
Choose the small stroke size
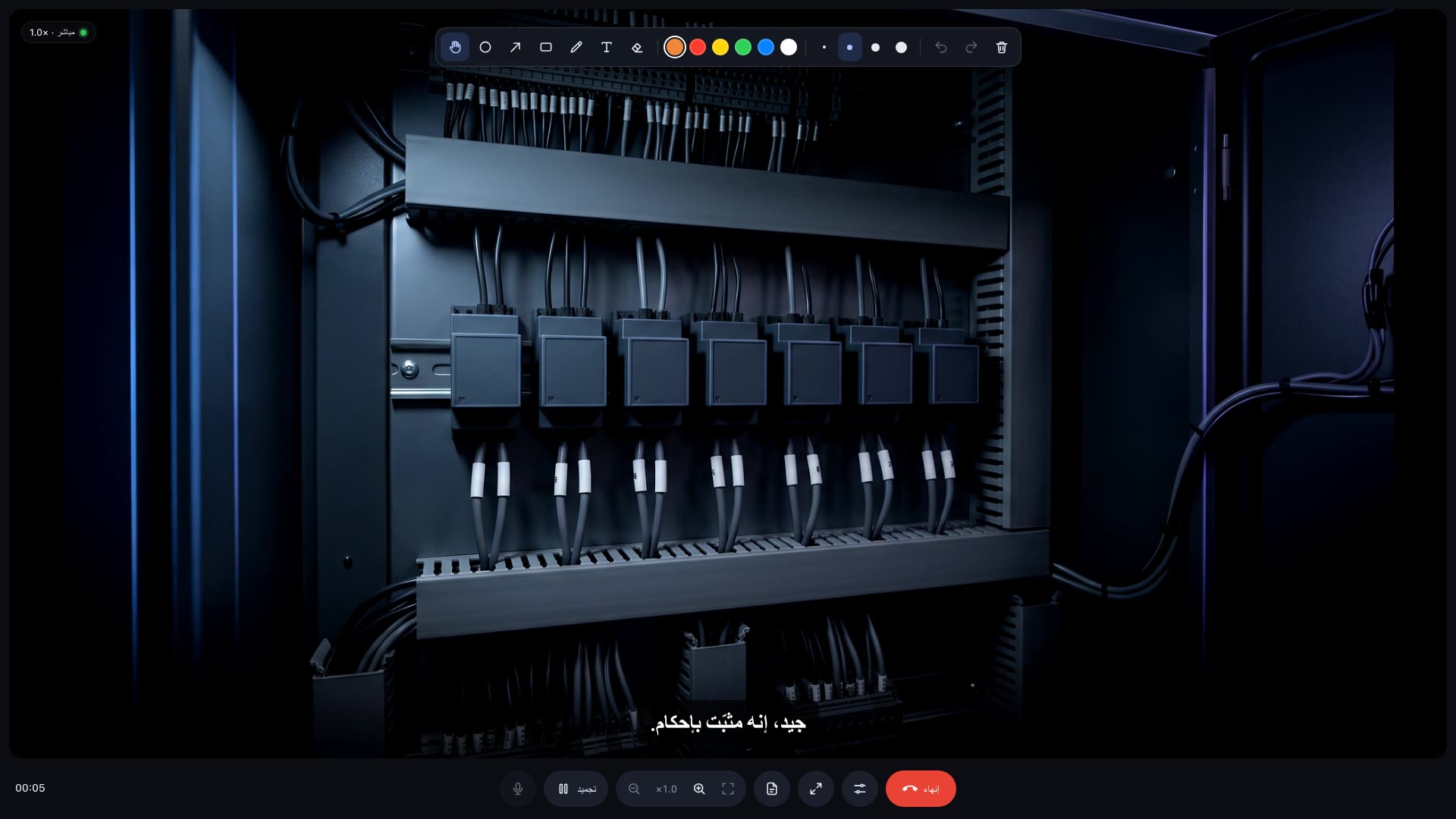850,47
